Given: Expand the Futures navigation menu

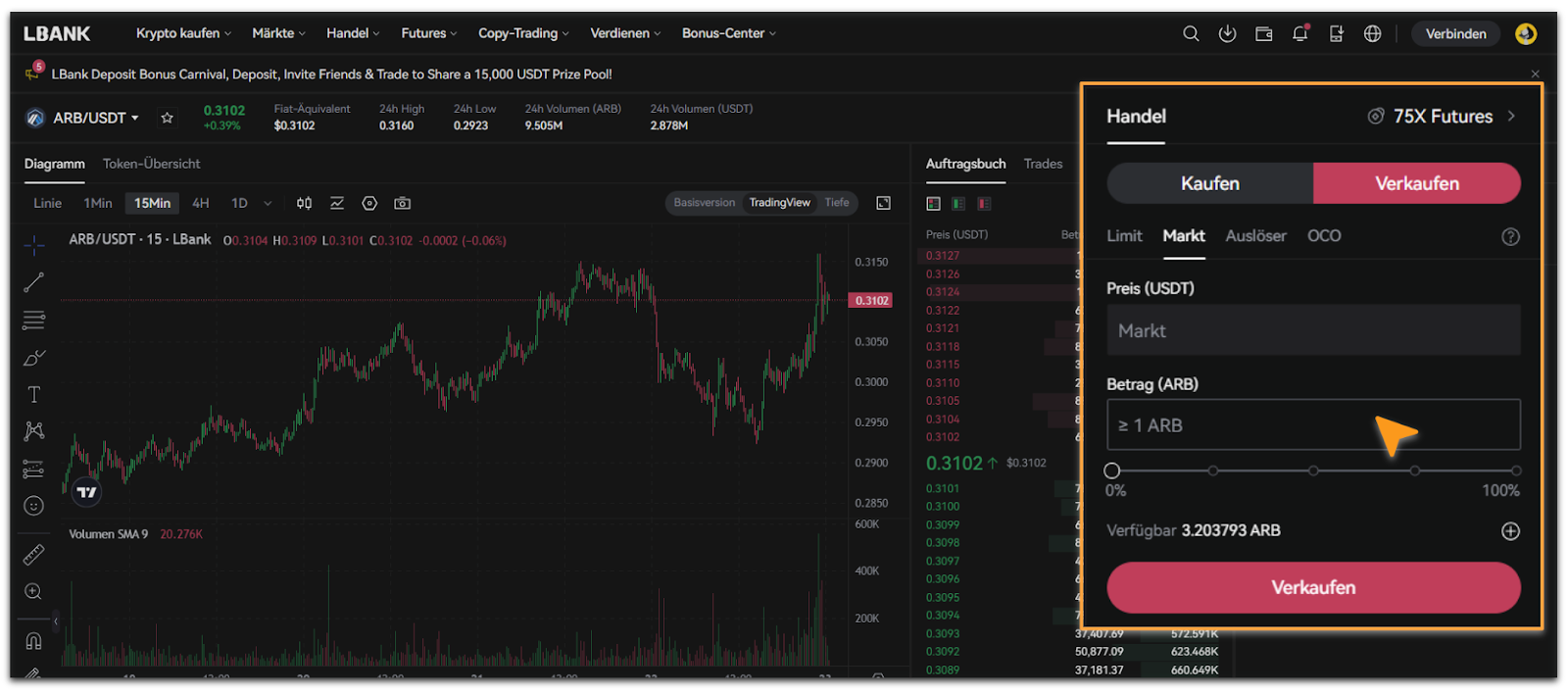Looking at the screenshot, I should (429, 33).
